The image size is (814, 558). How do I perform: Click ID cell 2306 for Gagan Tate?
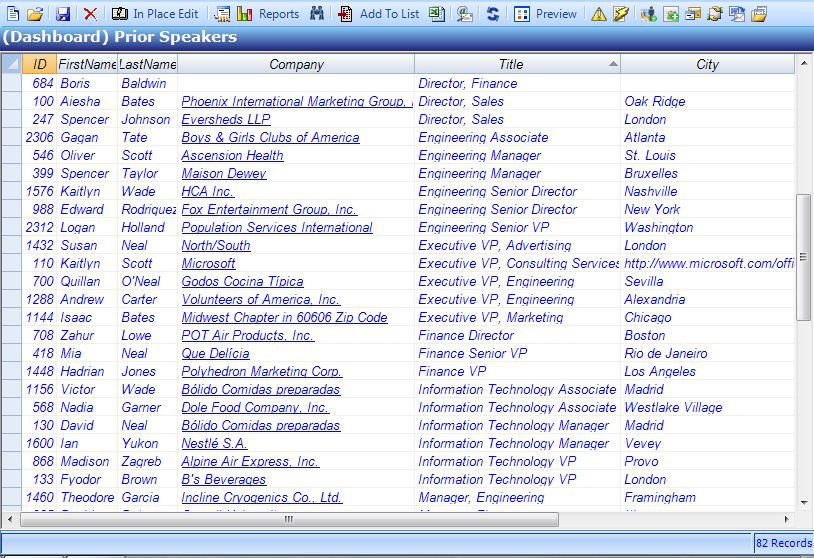tap(39, 138)
